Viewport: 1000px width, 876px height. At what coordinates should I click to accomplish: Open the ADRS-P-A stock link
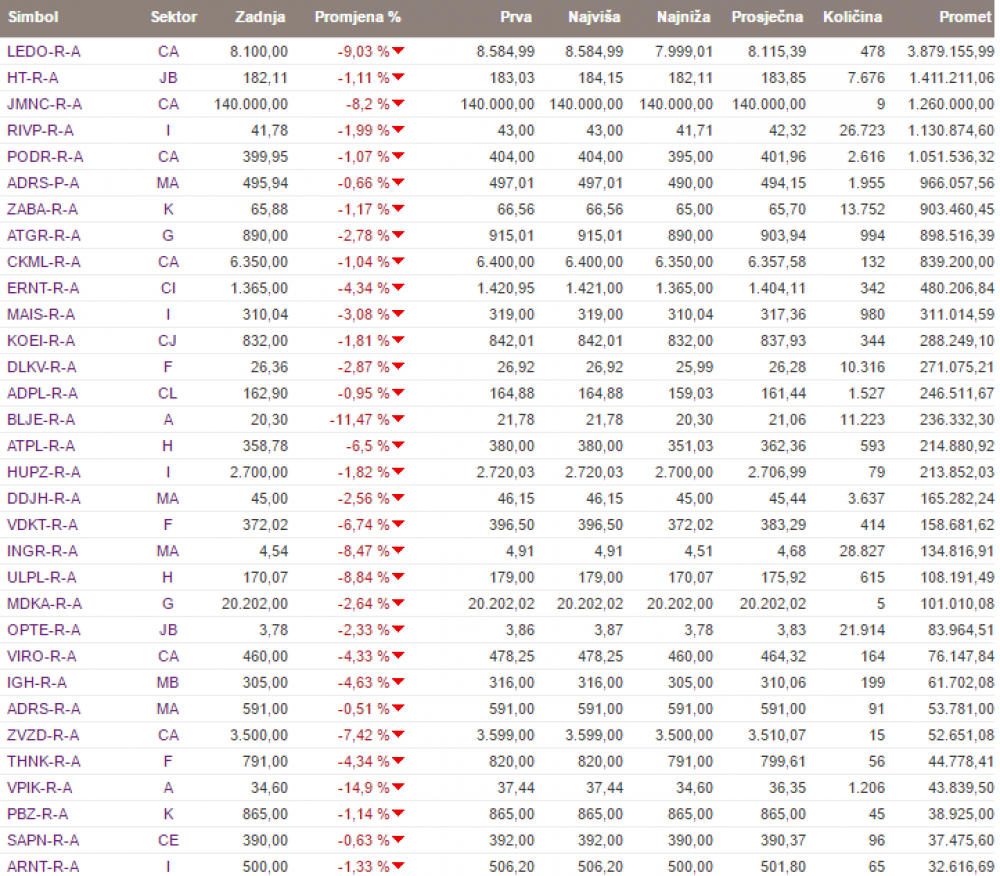(x=43, y=183)
